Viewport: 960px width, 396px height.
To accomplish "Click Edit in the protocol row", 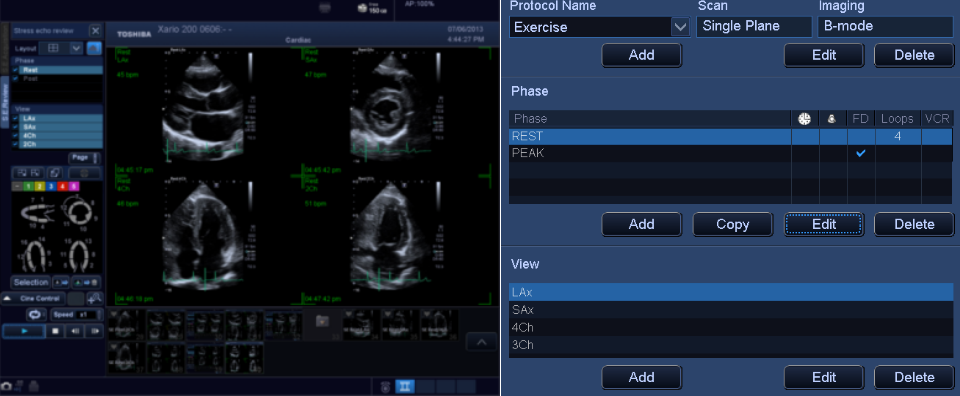I will [823, 55].
